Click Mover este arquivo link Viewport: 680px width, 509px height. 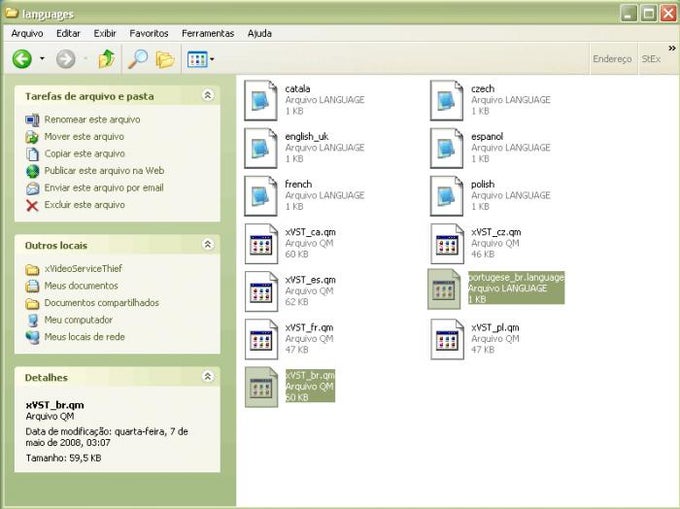84,137
